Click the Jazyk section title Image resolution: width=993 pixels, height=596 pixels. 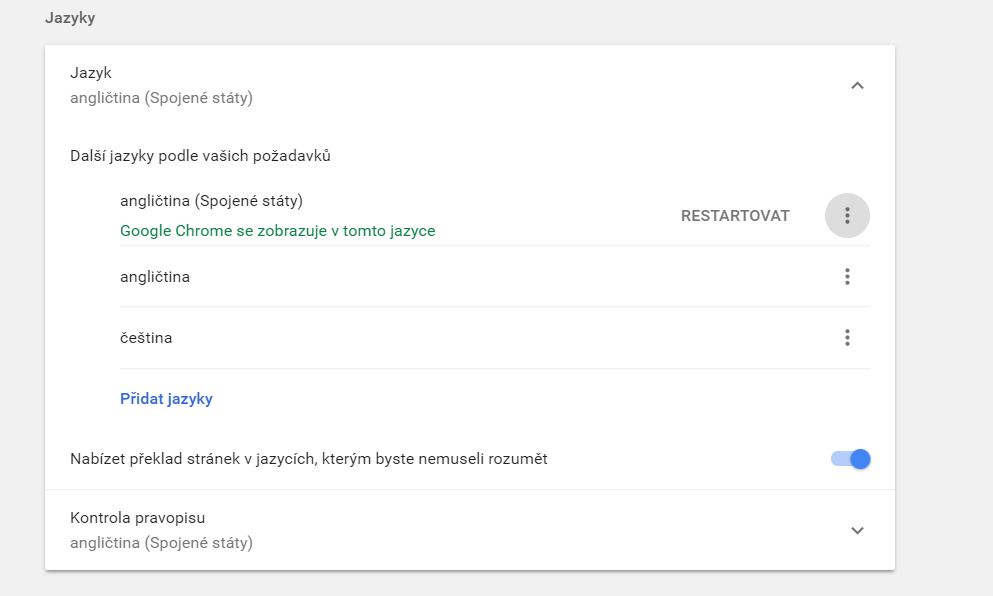[x=89, y=73]
